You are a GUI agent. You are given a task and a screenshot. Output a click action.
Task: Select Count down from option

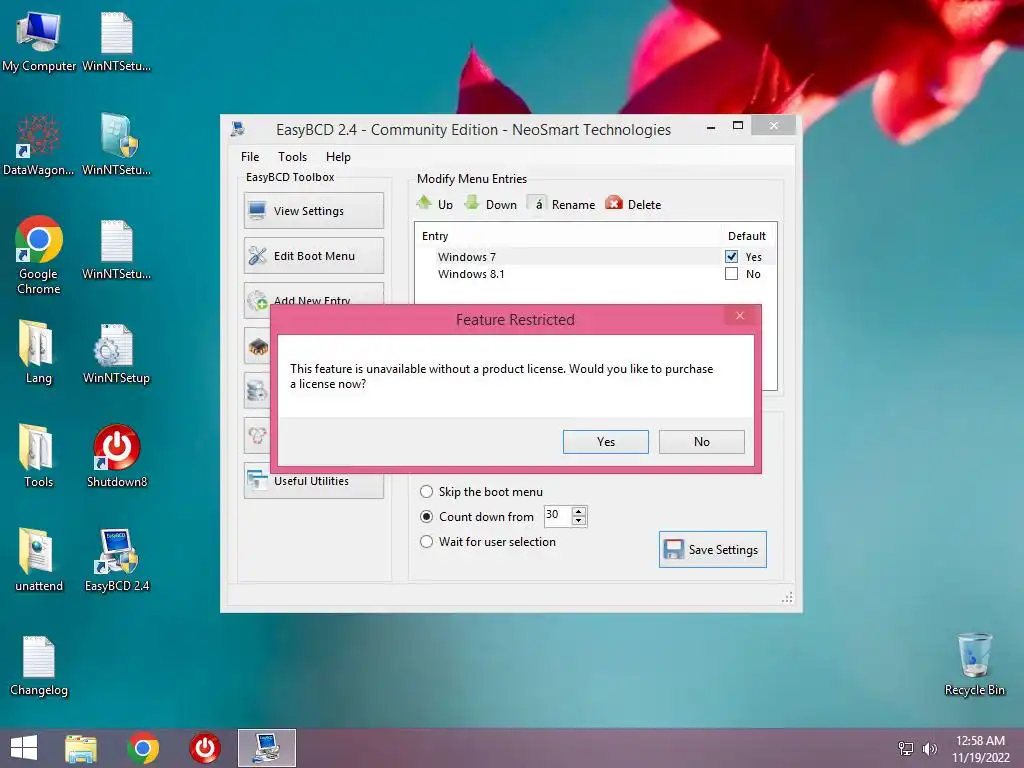tap(477, 517)
